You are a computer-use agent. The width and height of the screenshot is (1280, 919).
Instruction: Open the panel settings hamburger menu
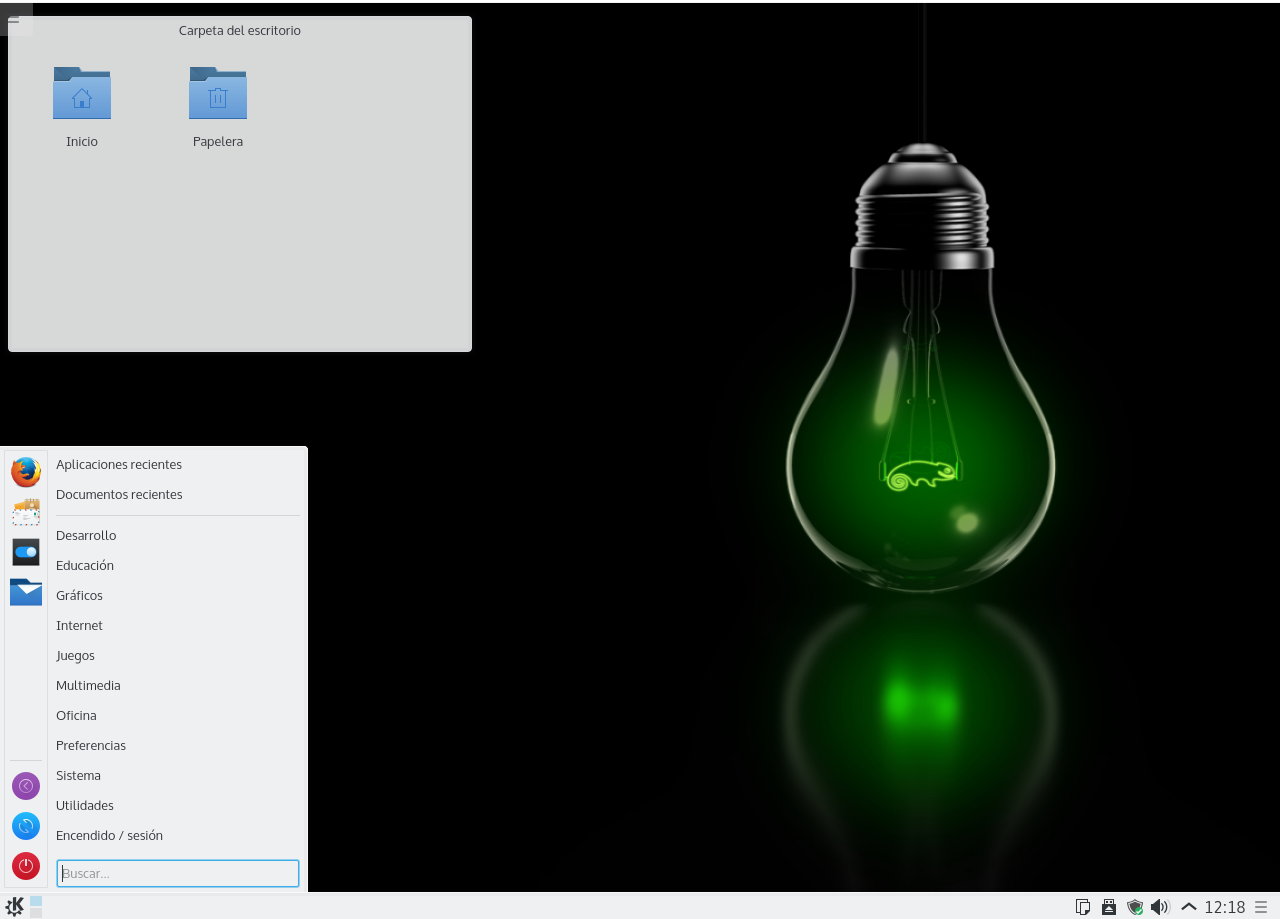tap(1261, 907)
